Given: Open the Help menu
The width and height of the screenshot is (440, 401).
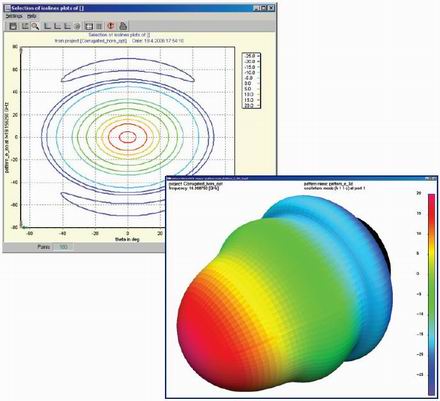Looking at the screenshot, I should (x=32, y=16).
